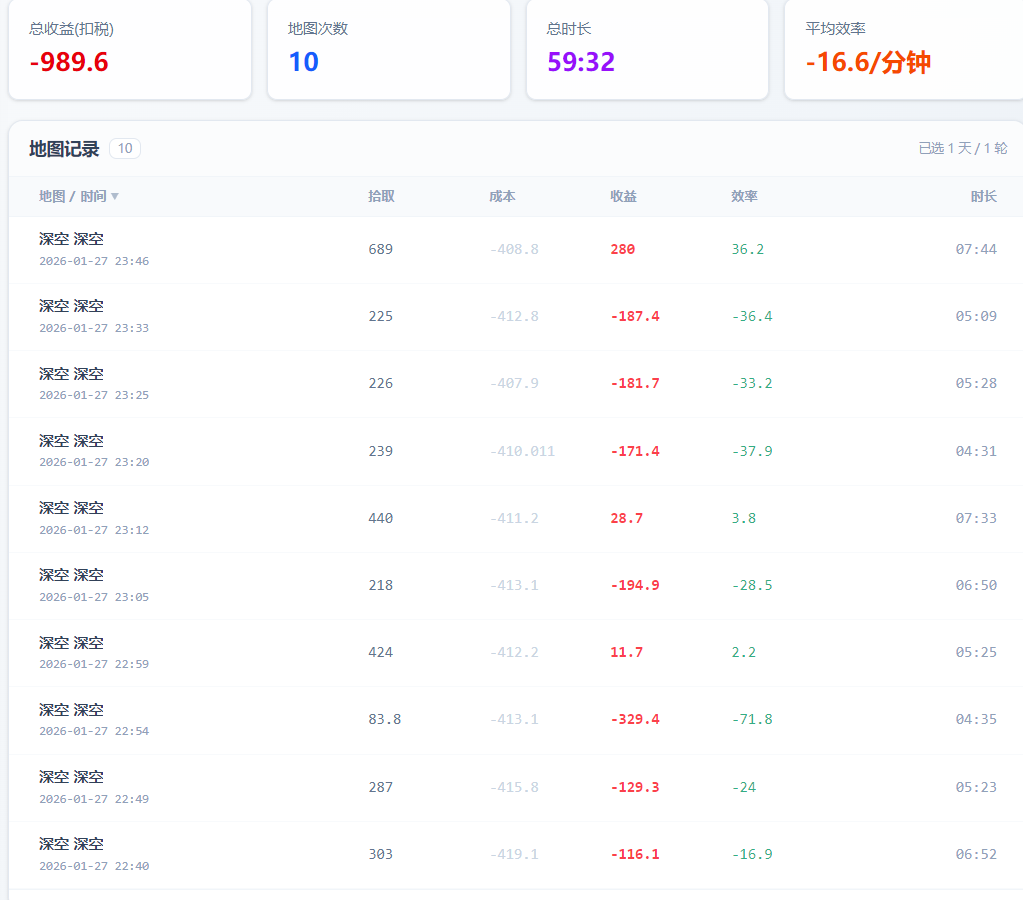Select the map record from 23:33
1023x900 pixels.
[94, 316]
